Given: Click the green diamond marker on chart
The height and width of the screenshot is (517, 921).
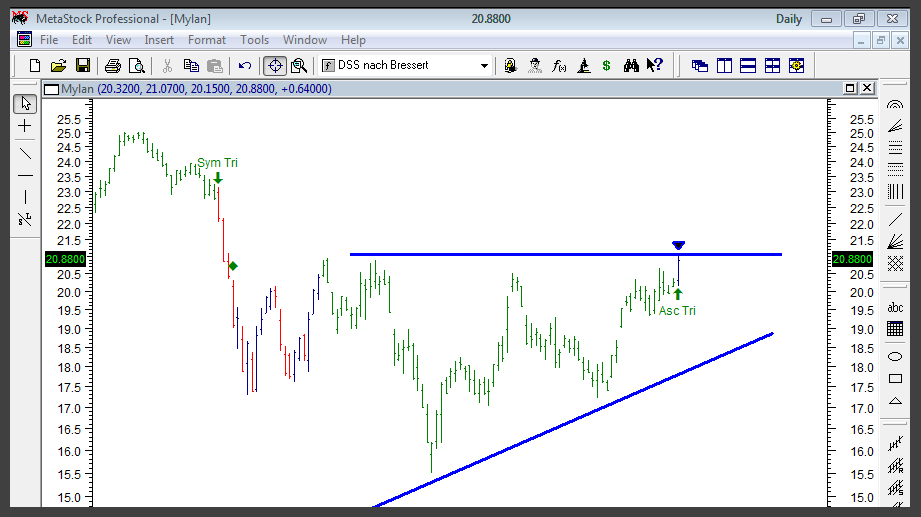Looking at the screenshot, I should click(x=233, y=266).
